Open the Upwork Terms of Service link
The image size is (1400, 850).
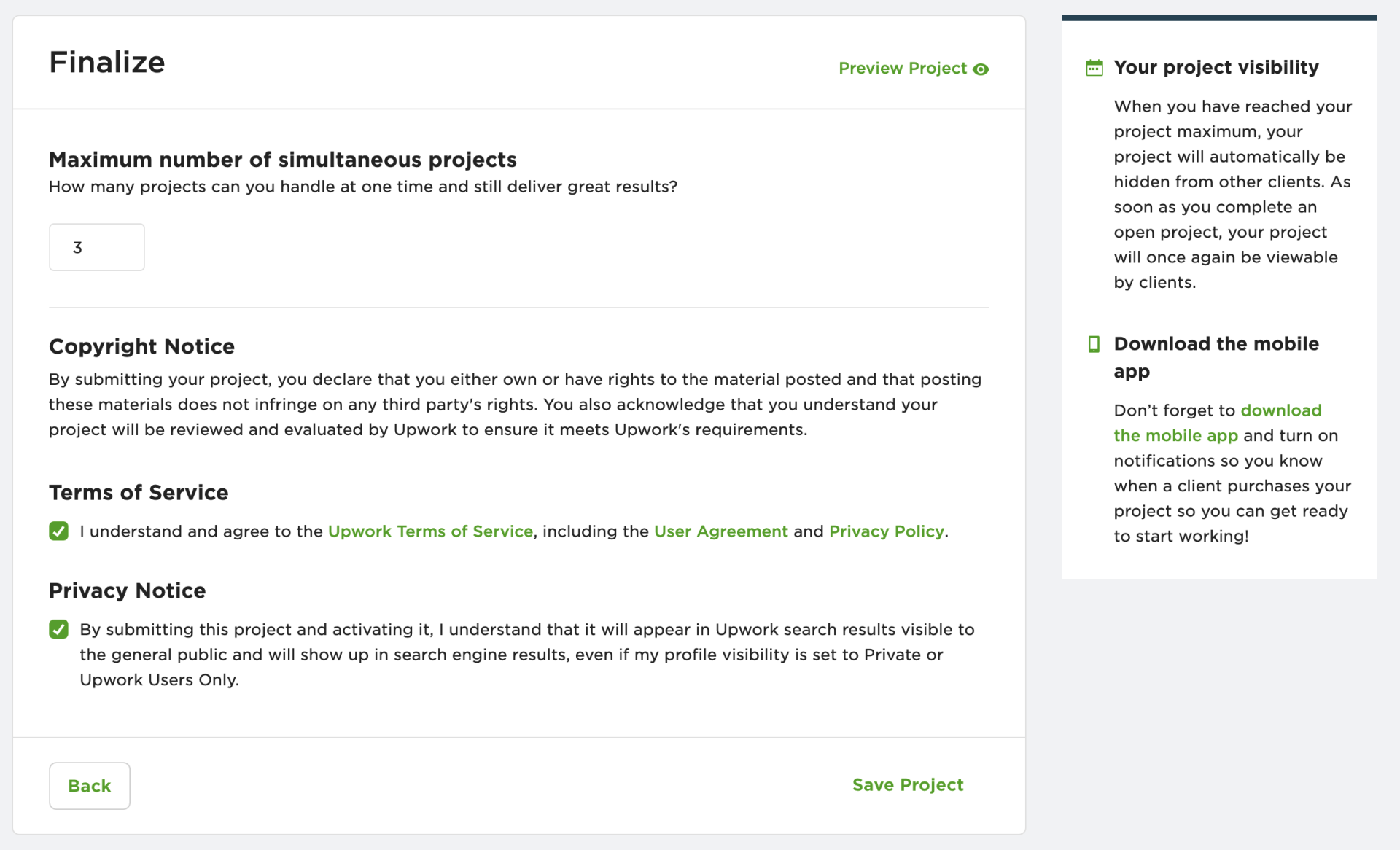(430, 531)
